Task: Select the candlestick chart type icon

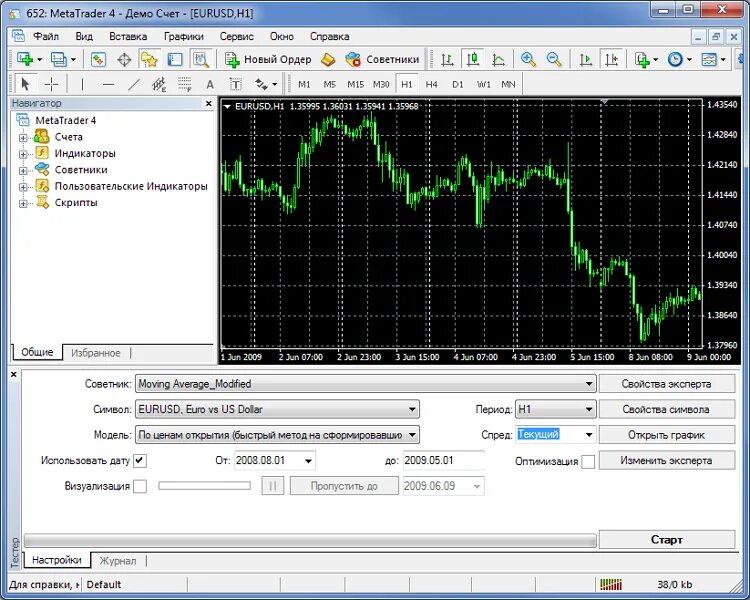Action: [473, 59]
